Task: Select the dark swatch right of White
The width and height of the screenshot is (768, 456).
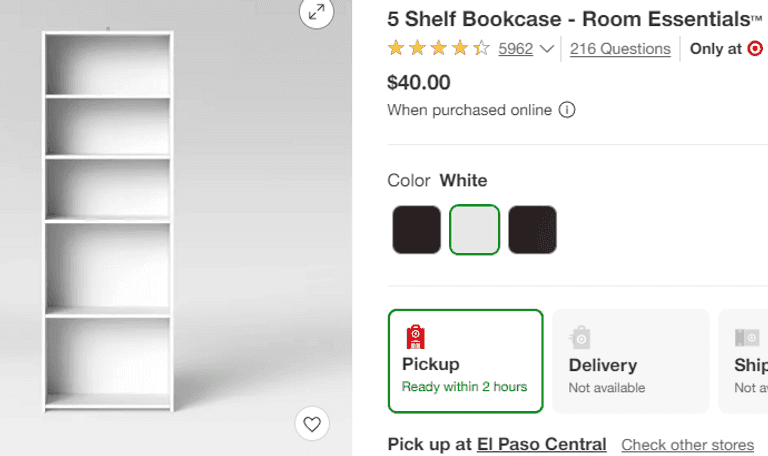Action: [x=532, y=230]
